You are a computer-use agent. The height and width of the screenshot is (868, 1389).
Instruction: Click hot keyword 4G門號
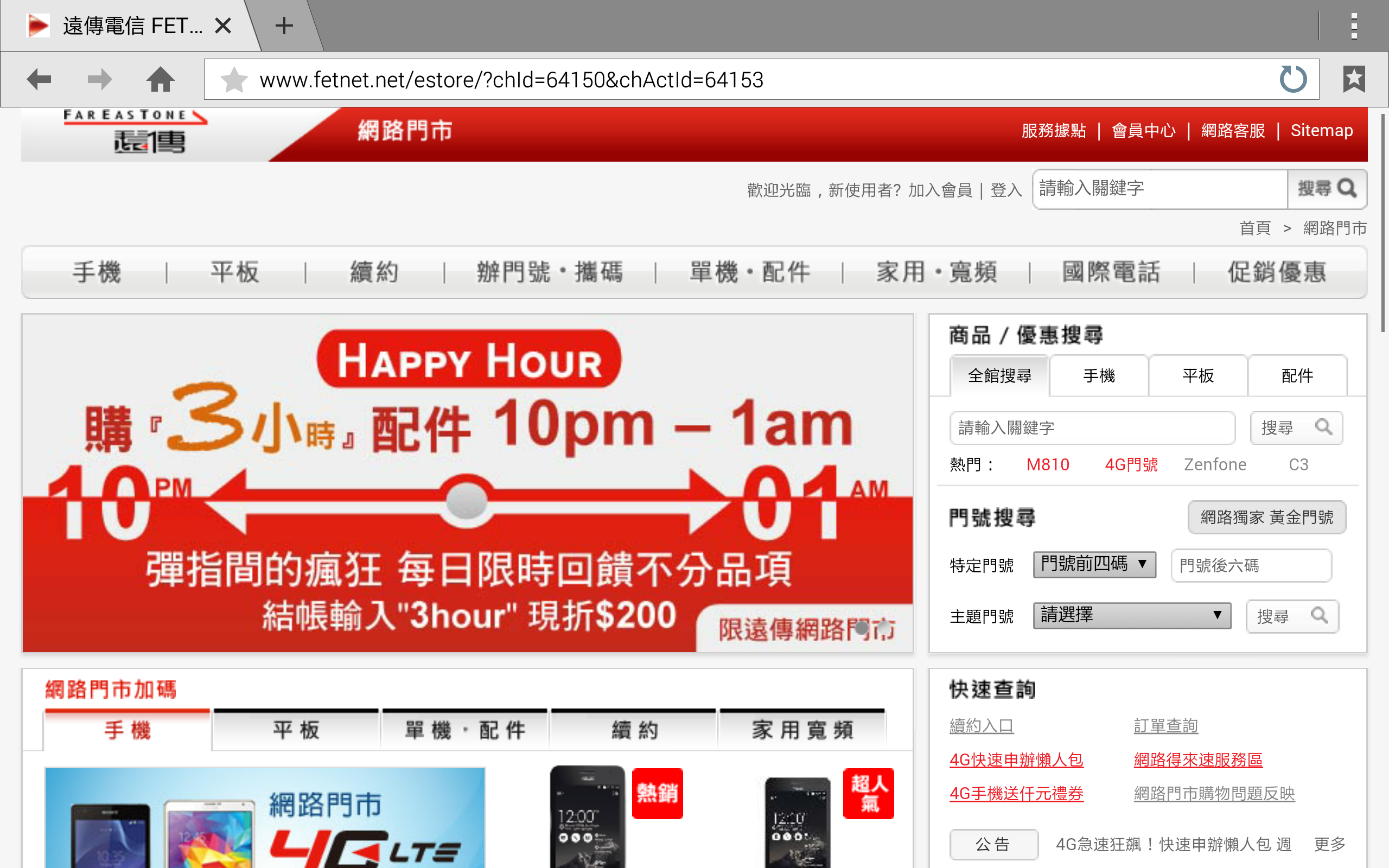click(1131, 464)
